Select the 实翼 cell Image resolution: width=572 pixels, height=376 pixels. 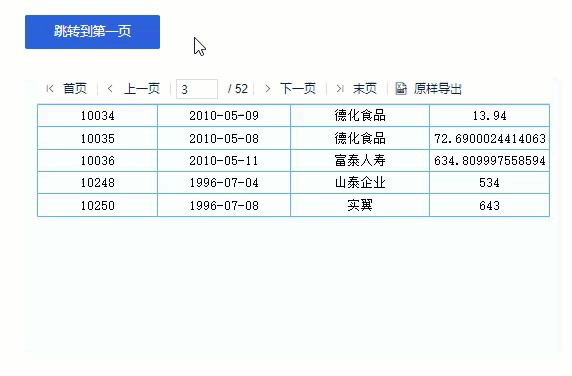[360, 205]
